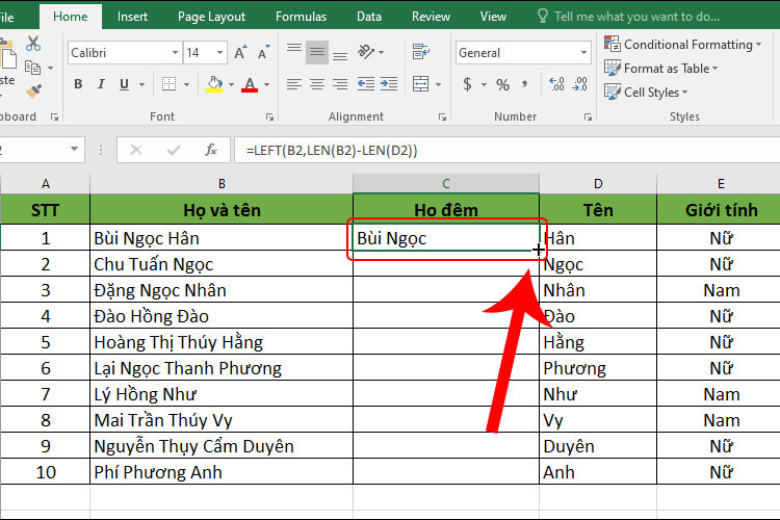
Task: Click the Increase Font Size icon
Action: coord(241,52)
